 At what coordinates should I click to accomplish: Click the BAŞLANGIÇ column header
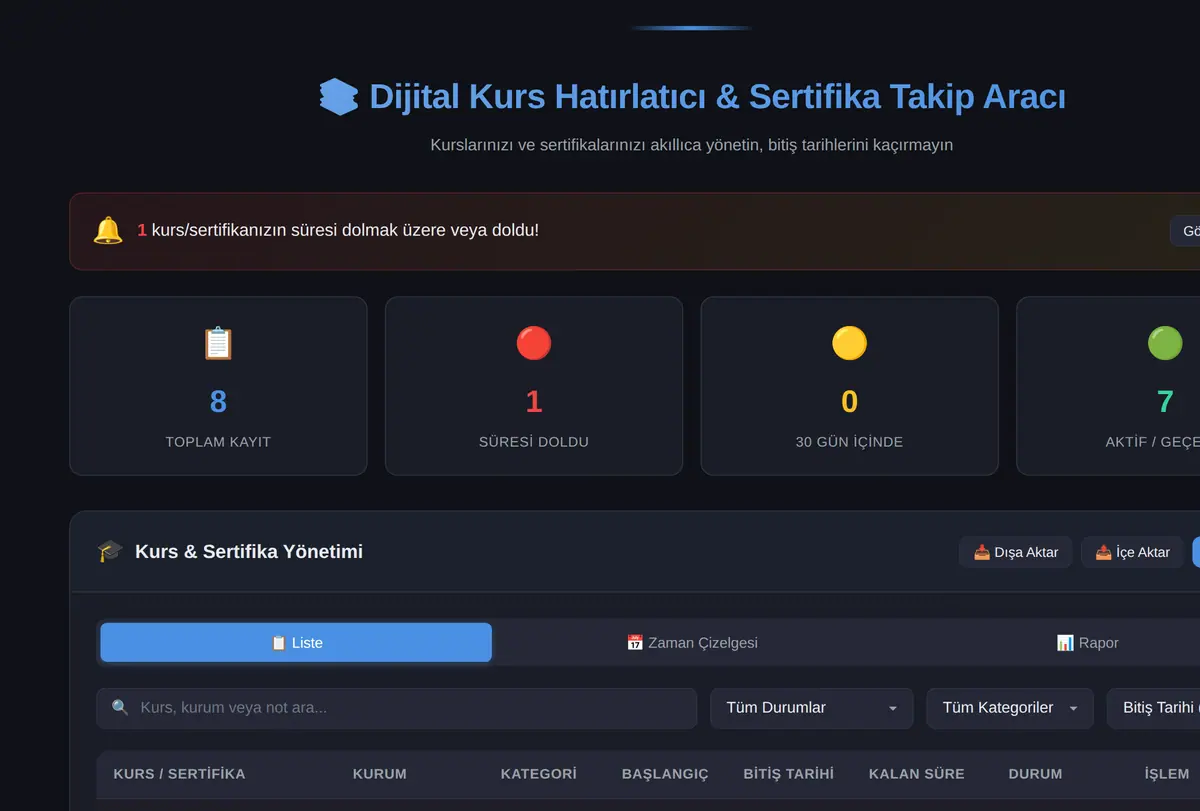tap(665, 774)
